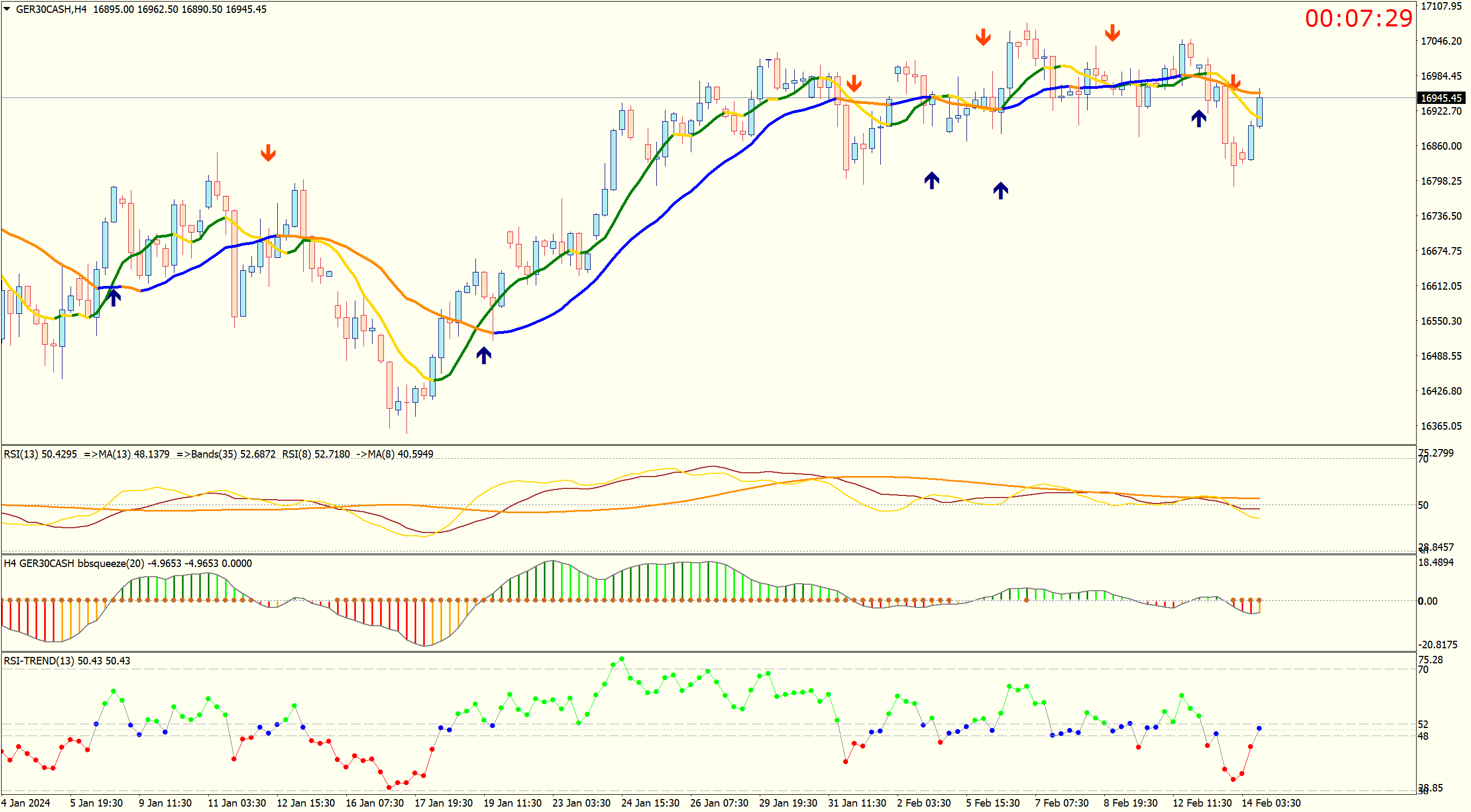Click the 17046.20 level on price scale
The height and width of the screenshot is (812, 1471).
click(x=1441, y=41)
